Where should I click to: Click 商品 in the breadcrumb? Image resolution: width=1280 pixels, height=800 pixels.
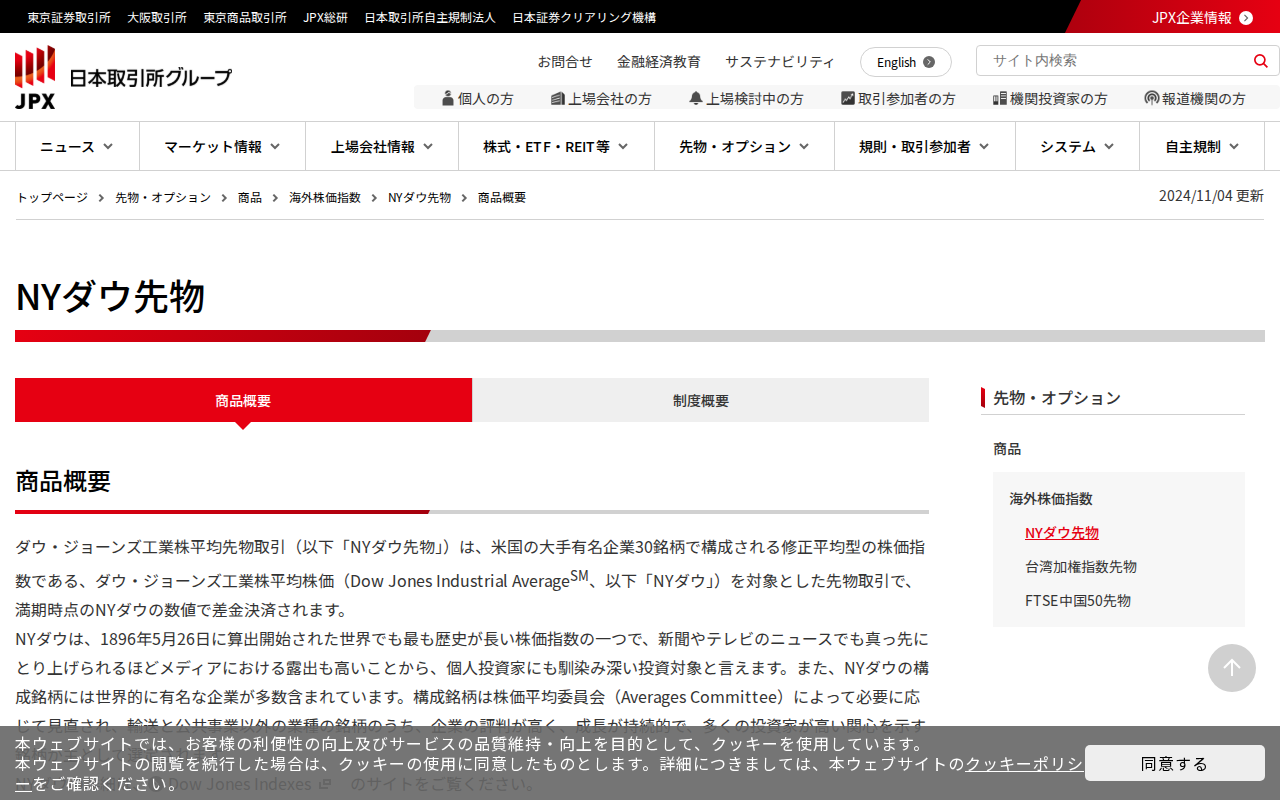[x=250, y=197]
